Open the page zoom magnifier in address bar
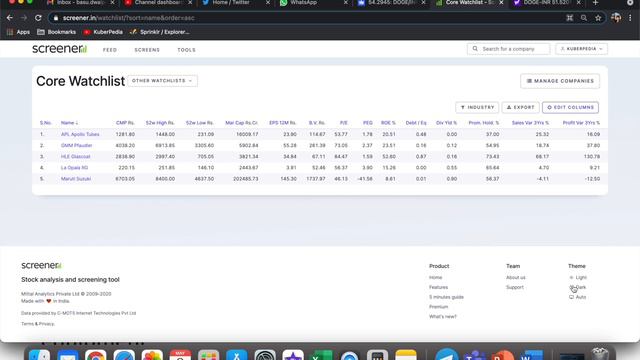This screenshot has width=640, height=360. coord(584,18)
